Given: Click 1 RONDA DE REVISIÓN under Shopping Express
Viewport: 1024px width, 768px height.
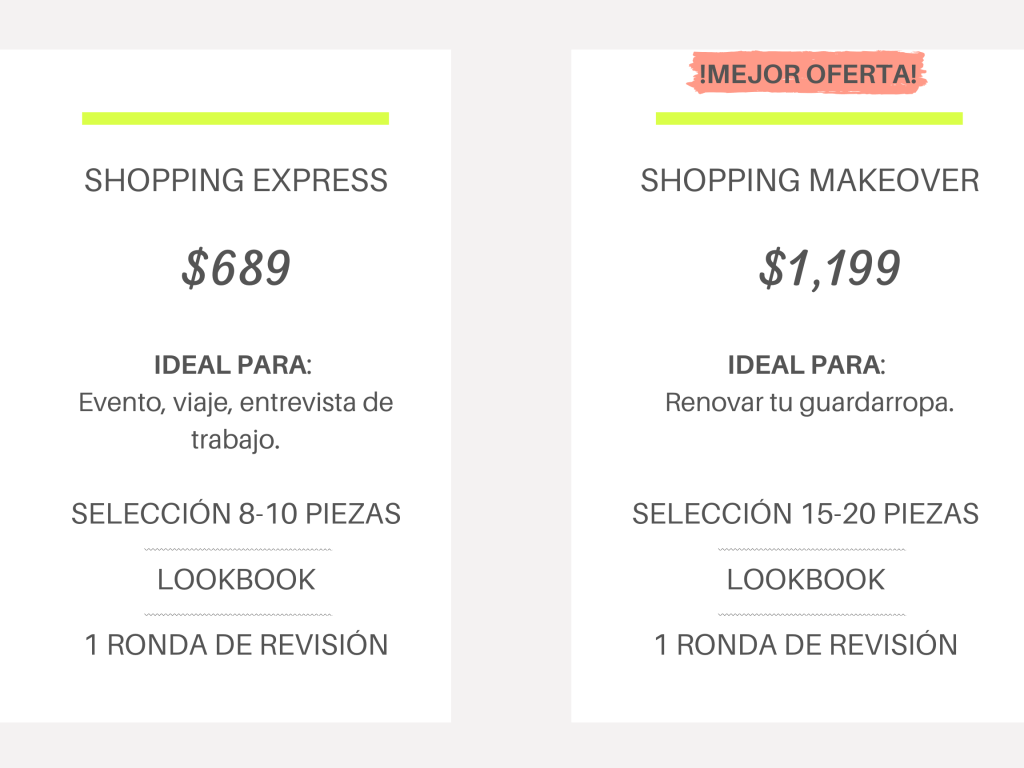Looking at the screenshot, I should (x=236, y=645).
